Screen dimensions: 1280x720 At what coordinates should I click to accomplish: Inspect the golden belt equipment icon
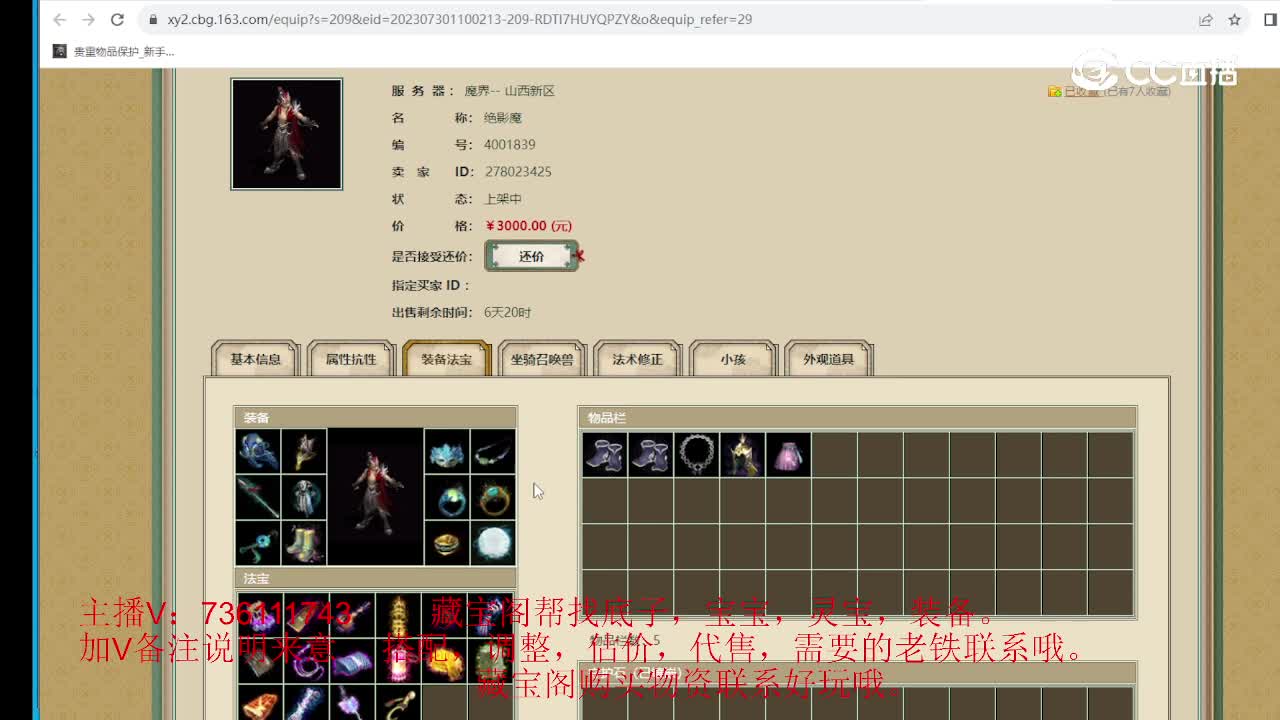(x=445, y=543)
